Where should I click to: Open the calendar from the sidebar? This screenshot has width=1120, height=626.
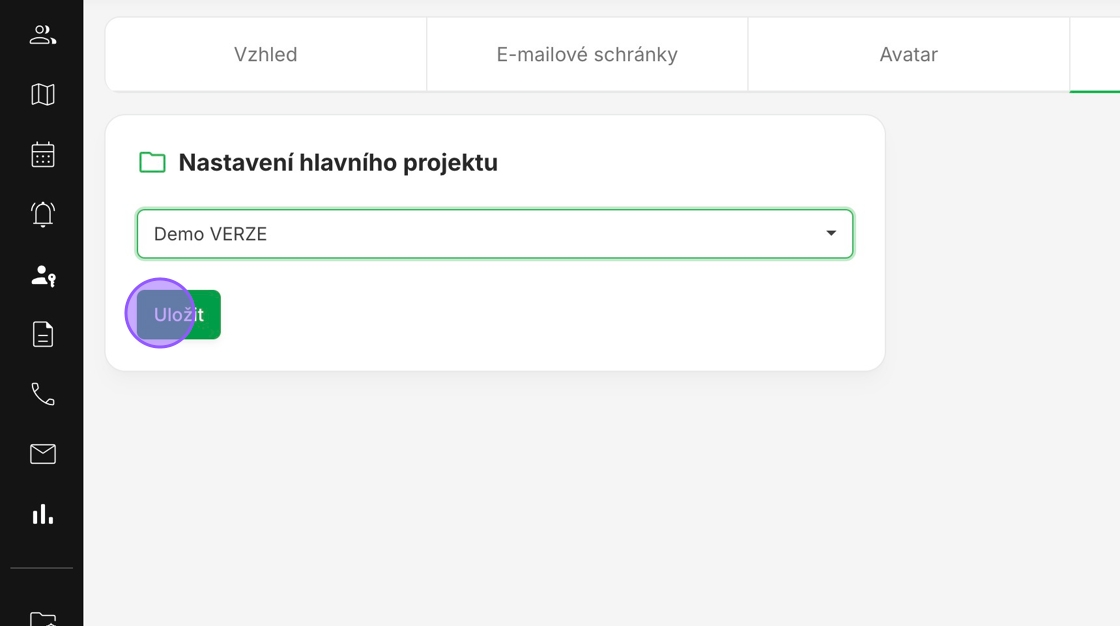42,155
